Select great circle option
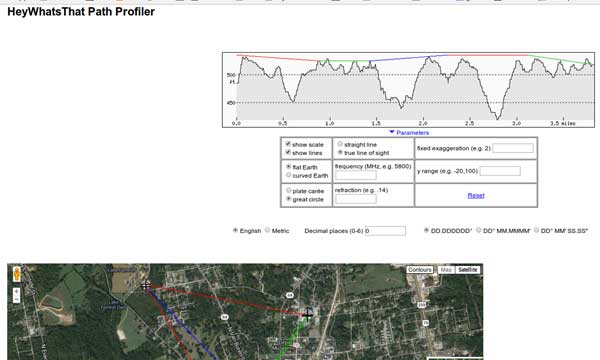Image resolution: width=600 pixels, height=360 pixels. [x=289, y=199]
